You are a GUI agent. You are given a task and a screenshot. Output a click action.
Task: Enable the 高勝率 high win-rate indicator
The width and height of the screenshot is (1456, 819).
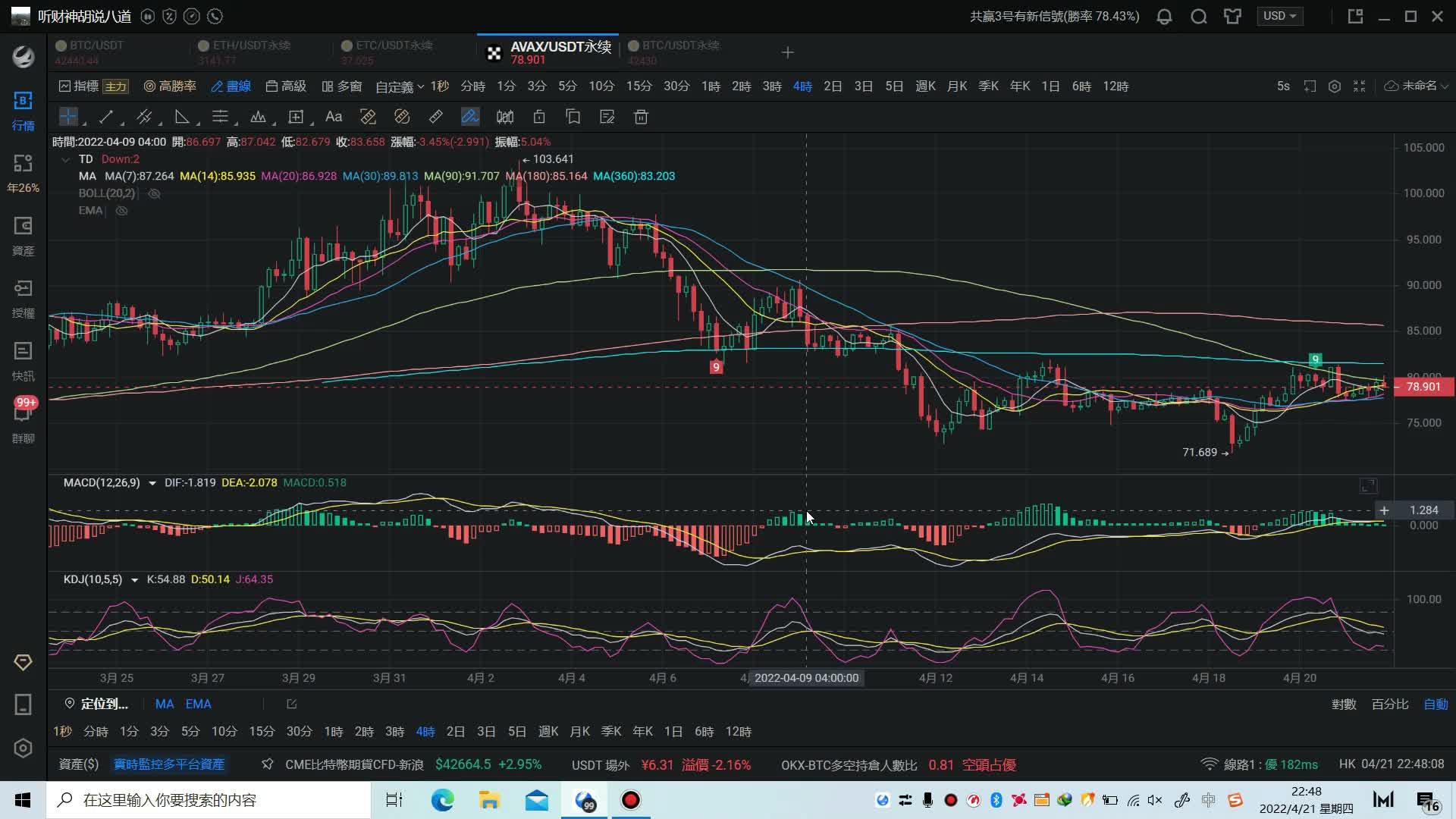(x=170, y=86)
